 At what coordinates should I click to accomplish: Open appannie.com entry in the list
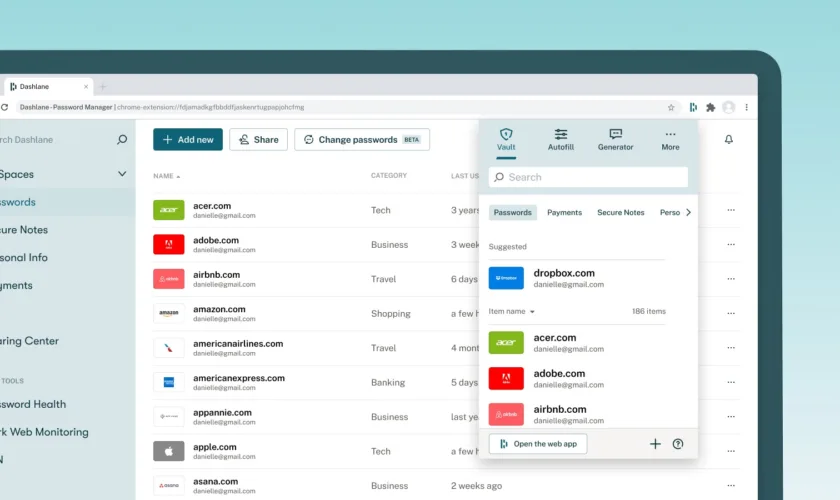click(x=222, y=413)
